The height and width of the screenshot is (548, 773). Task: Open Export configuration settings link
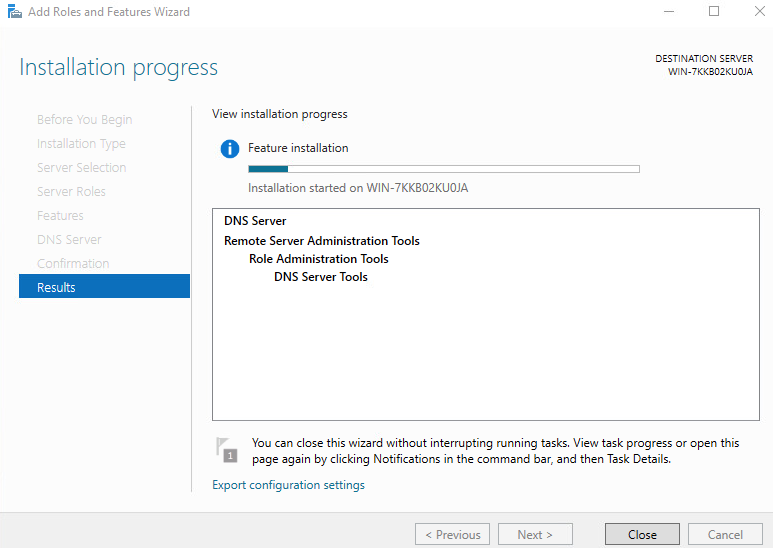tap(288, 485)
